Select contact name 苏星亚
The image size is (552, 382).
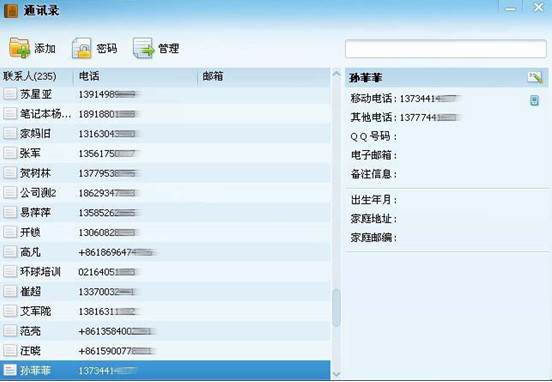tap(36, 94)
